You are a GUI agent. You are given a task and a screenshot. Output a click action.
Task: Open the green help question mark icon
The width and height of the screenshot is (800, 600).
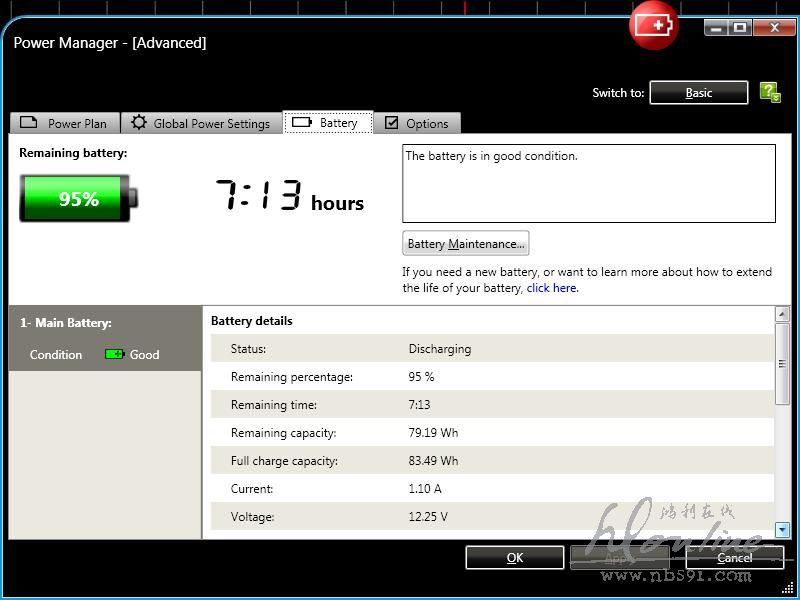[769, 92]
